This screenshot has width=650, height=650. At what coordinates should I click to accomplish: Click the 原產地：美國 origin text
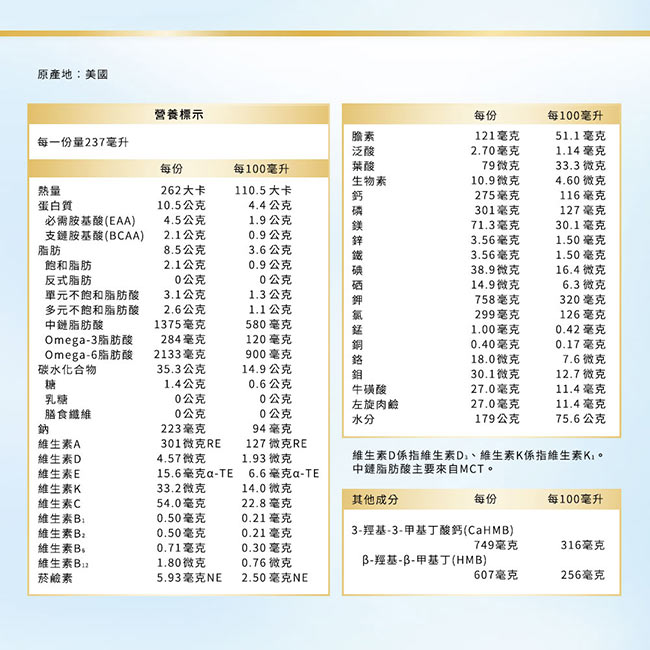click(72, 75)
